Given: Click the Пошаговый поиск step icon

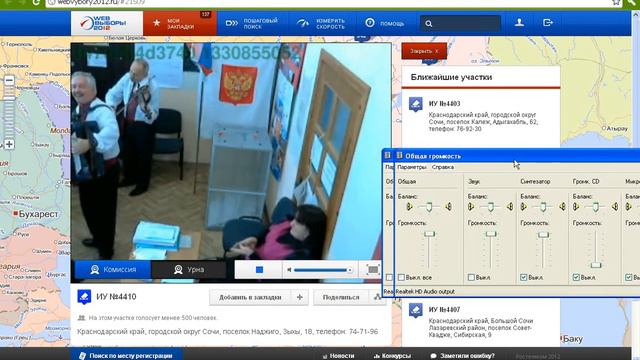Looking at the screenshot, I should pyautogui.click(x=231, y=23).
